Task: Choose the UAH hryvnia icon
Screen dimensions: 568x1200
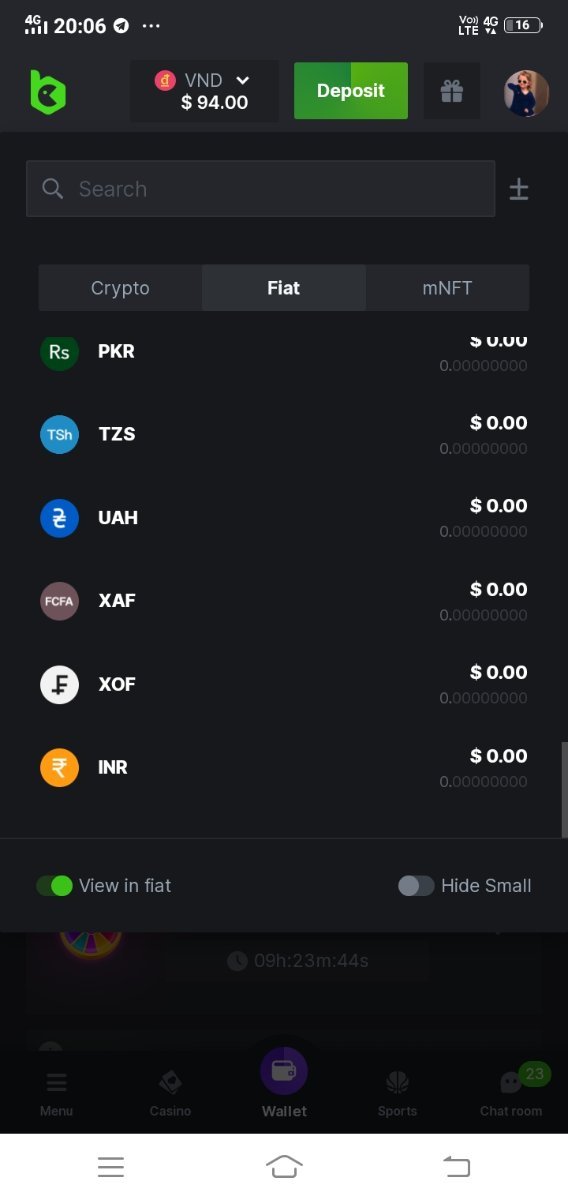Action: tap(59, 518)
